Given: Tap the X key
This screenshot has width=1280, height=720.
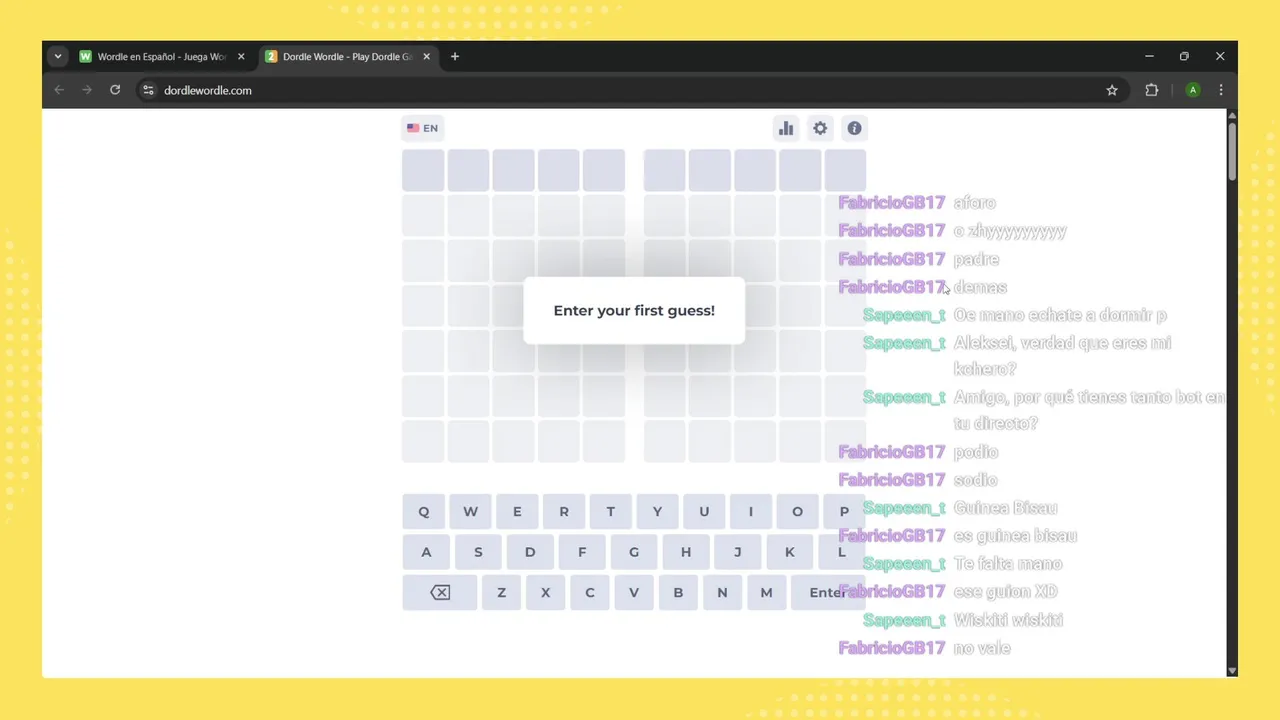Looking at the screenshot, I should (x=545, y=592).
